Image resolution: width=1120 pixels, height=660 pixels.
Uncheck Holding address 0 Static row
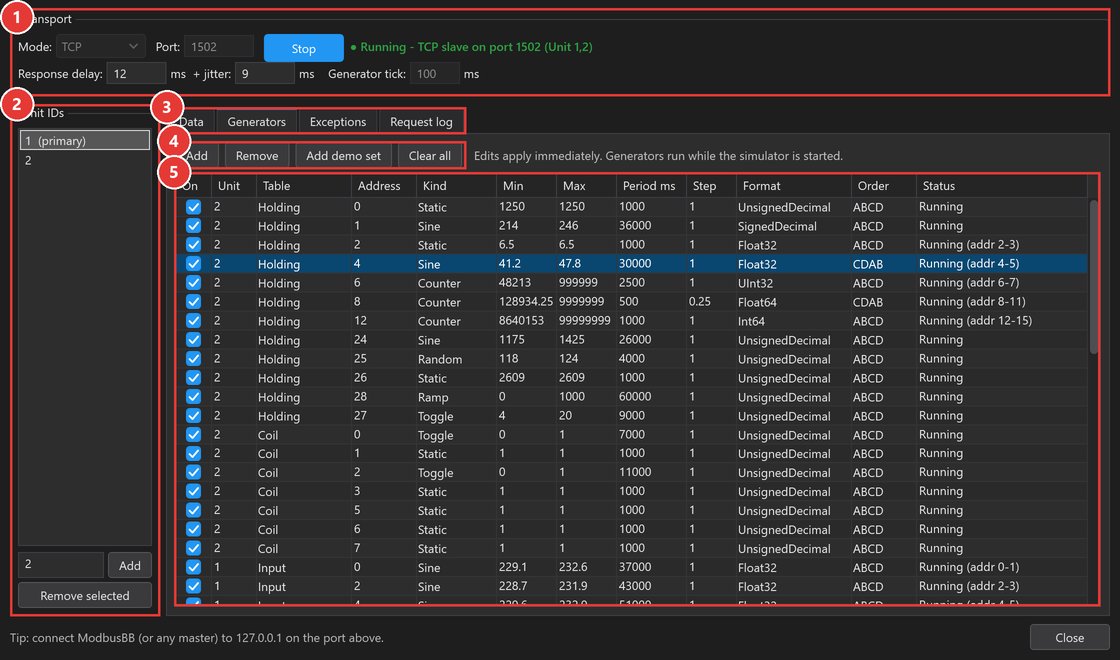pos(194,207)
